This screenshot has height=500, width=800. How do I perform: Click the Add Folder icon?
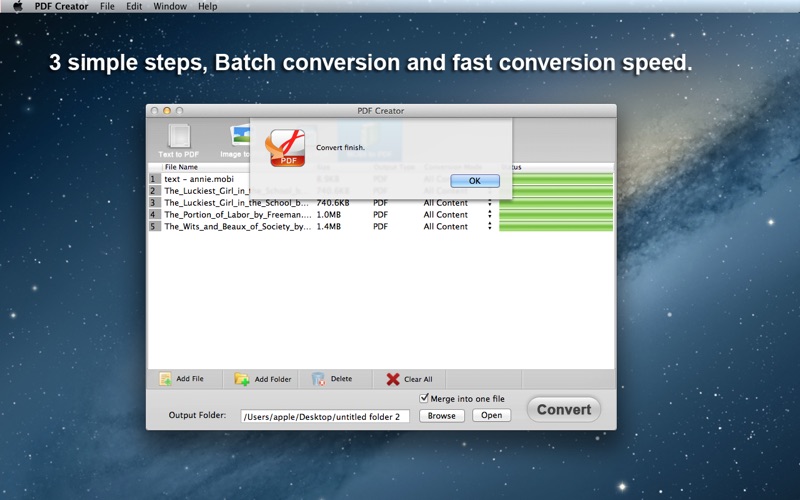pyautogui.click(x=242, y=379)
